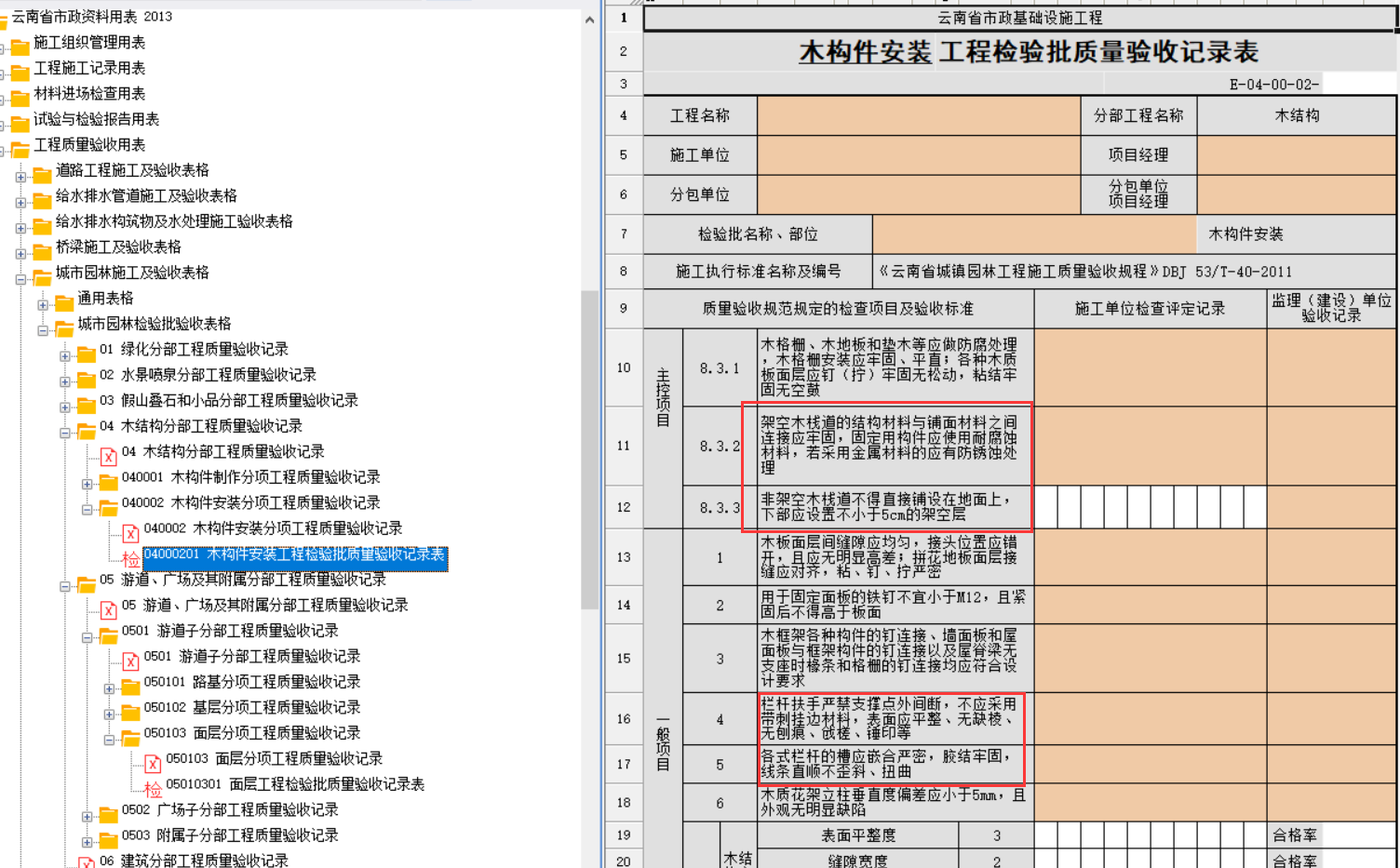Viewport: 1400px width, 868px height.
Task: Click the folder icon for 桥梁施工及验收表格
Action: coord(42,250)
